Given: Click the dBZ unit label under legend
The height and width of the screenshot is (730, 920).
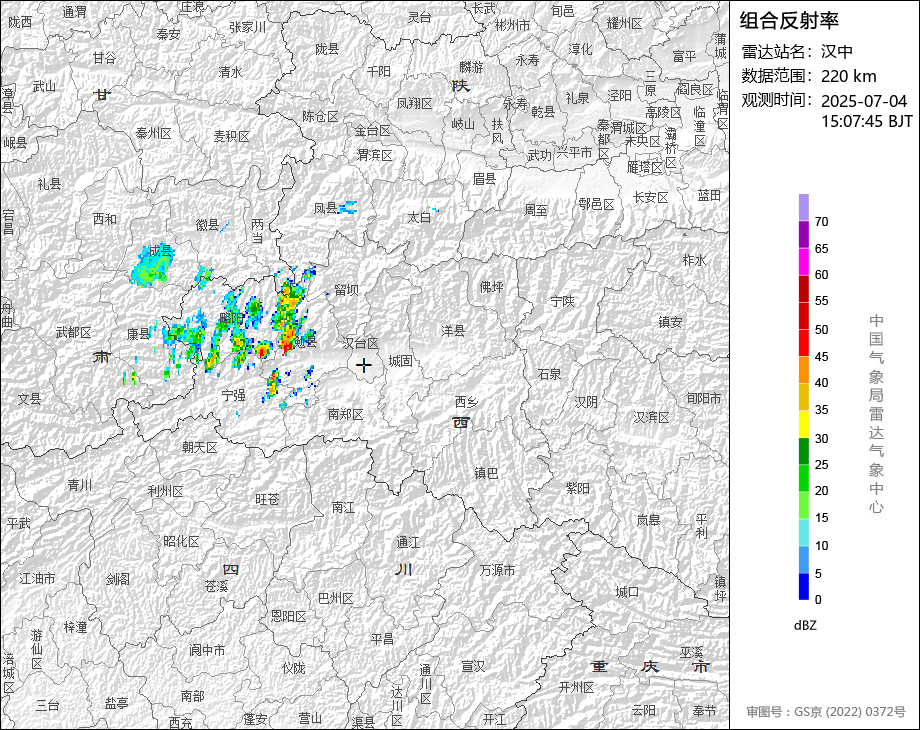Looking at the screenshot, I should (805, 625).
